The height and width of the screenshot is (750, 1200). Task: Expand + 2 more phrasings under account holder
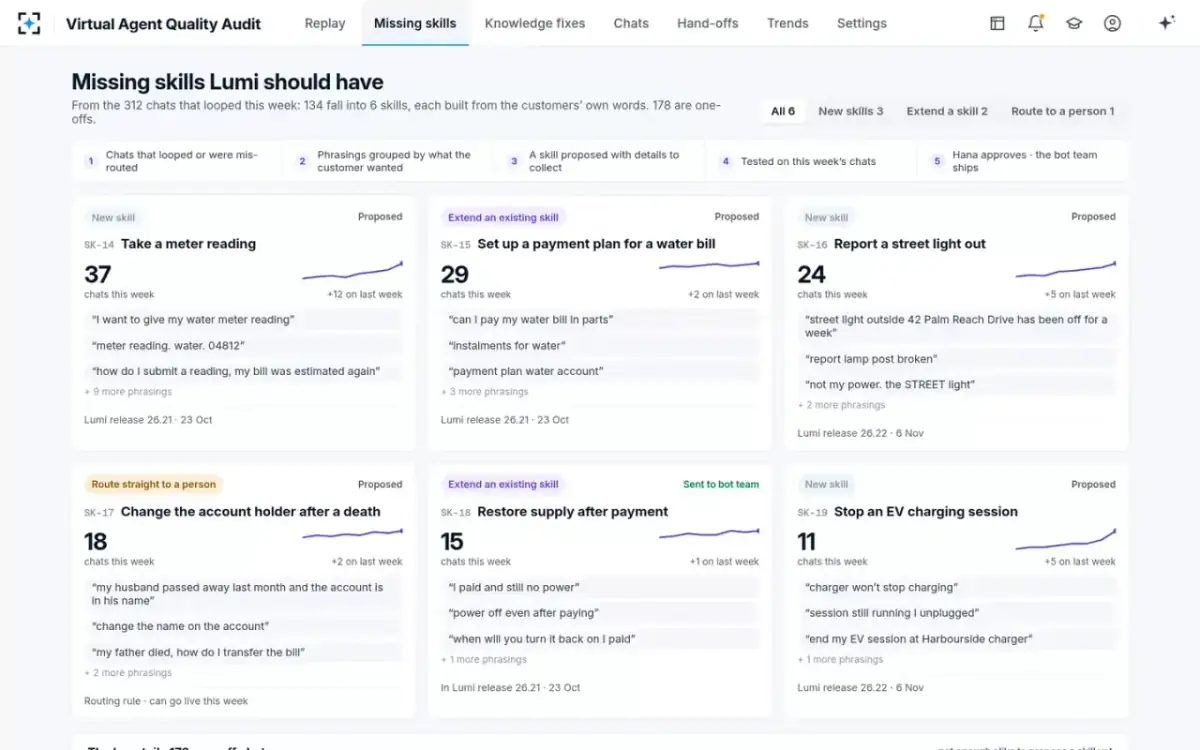pyautogui.click(x=128, y=673)
